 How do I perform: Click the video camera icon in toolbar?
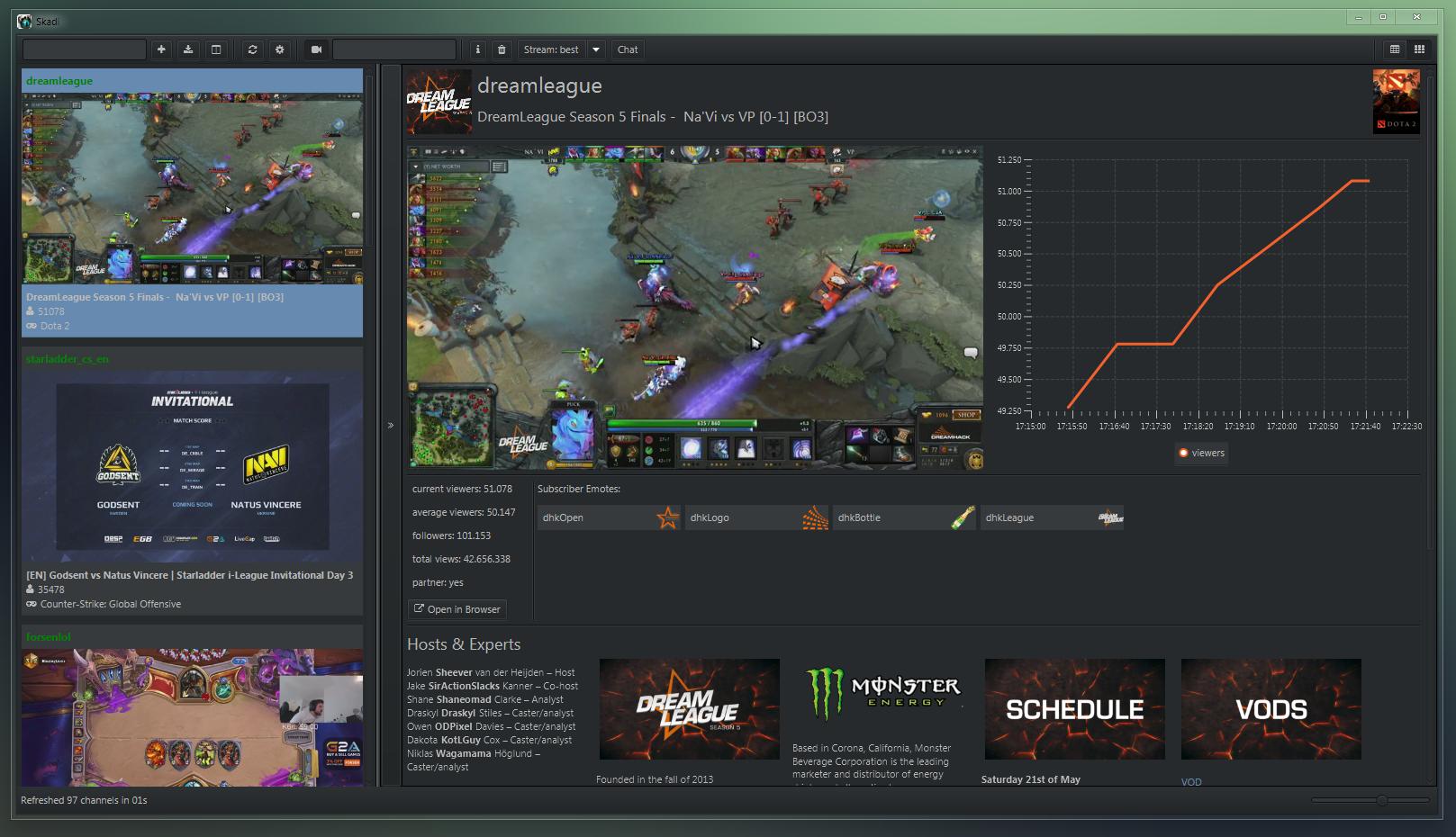click(316, 49)
